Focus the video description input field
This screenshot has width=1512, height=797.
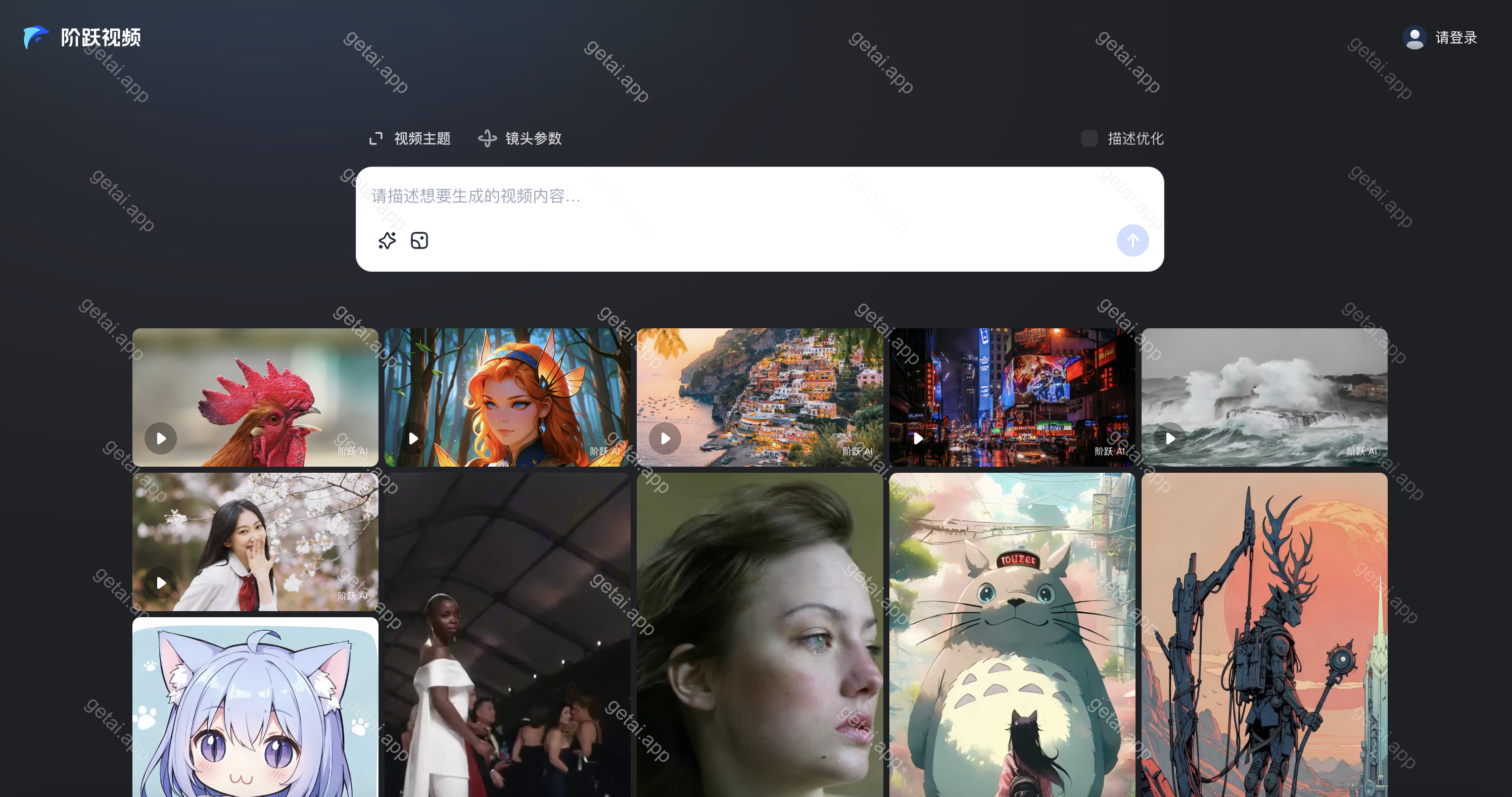(760, 196)
